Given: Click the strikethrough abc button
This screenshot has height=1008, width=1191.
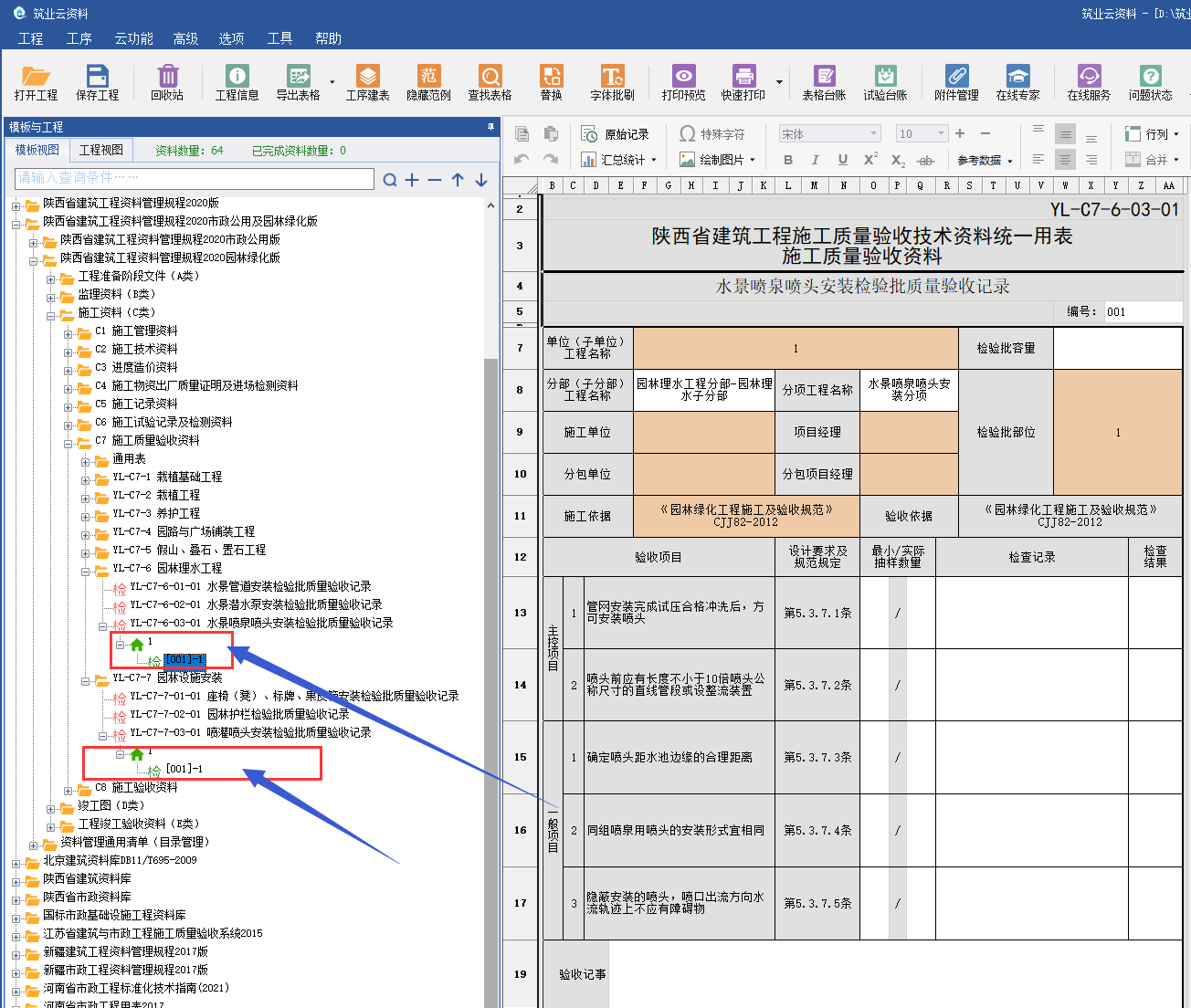Looking at the screenshot, I should 925,160.
